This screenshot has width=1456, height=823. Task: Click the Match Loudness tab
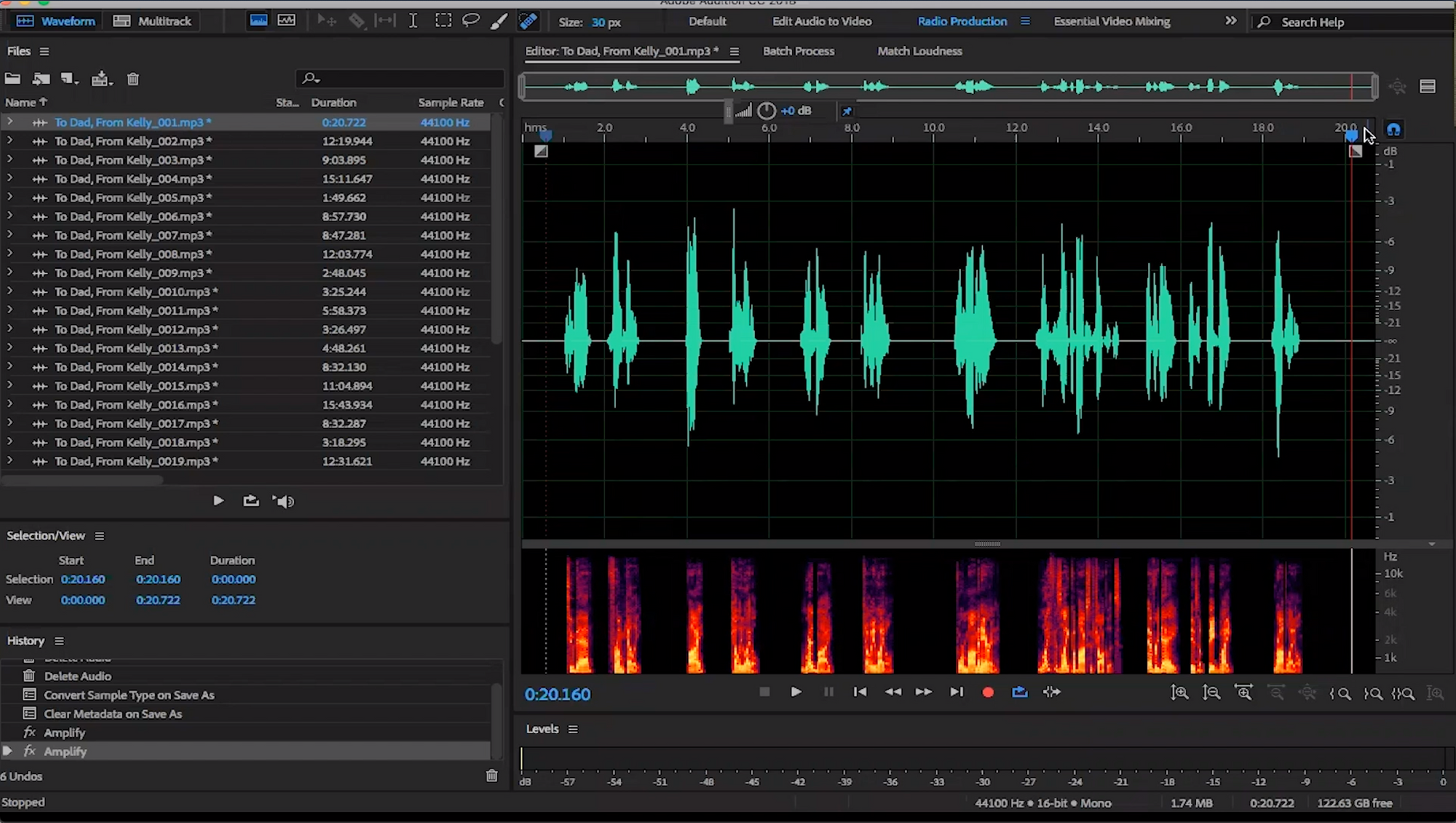click(919, 51)
